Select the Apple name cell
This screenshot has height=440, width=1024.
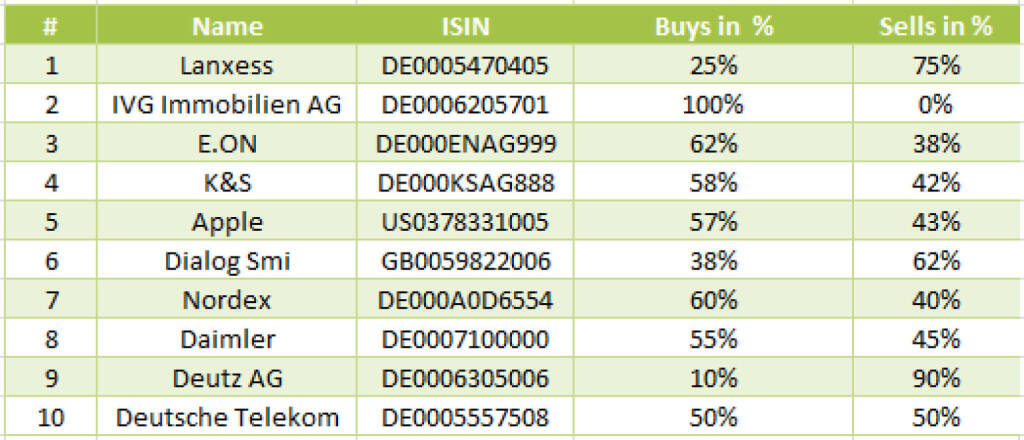tap(227, 222)
